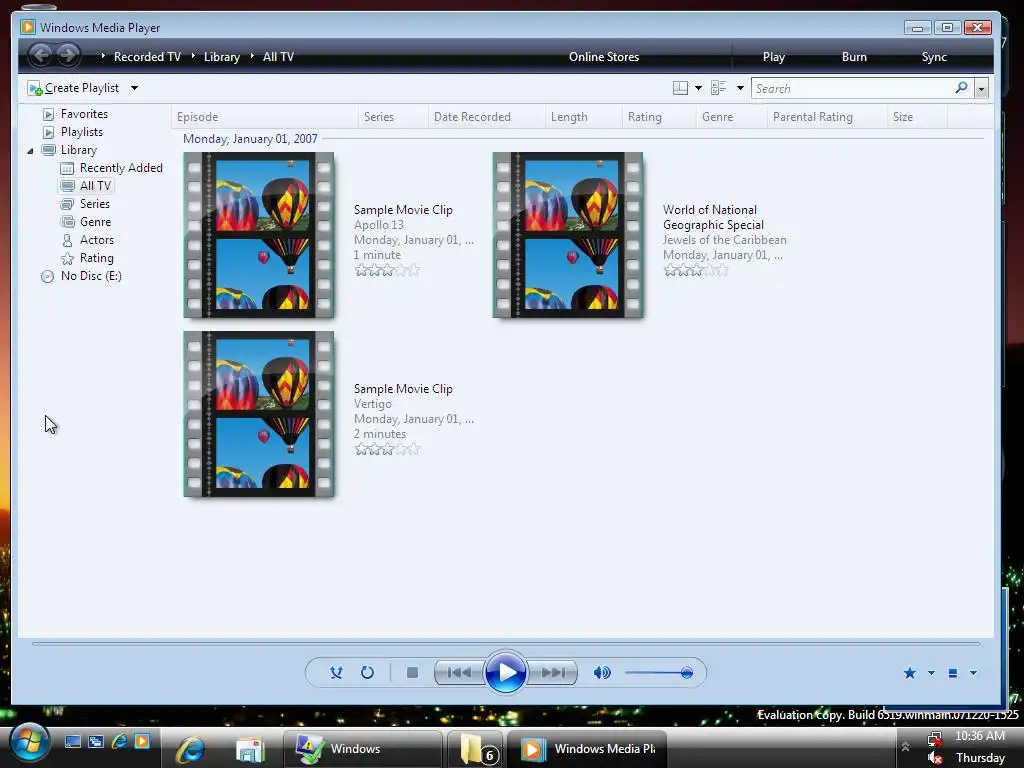Sort by the Date Recorded column header
This screenshot has width=1024, height=768.
click(486, 117)
